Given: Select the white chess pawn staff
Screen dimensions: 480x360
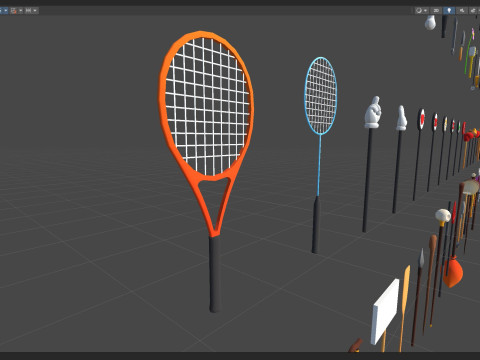Looking at the screenshot, I should (401, 119).
